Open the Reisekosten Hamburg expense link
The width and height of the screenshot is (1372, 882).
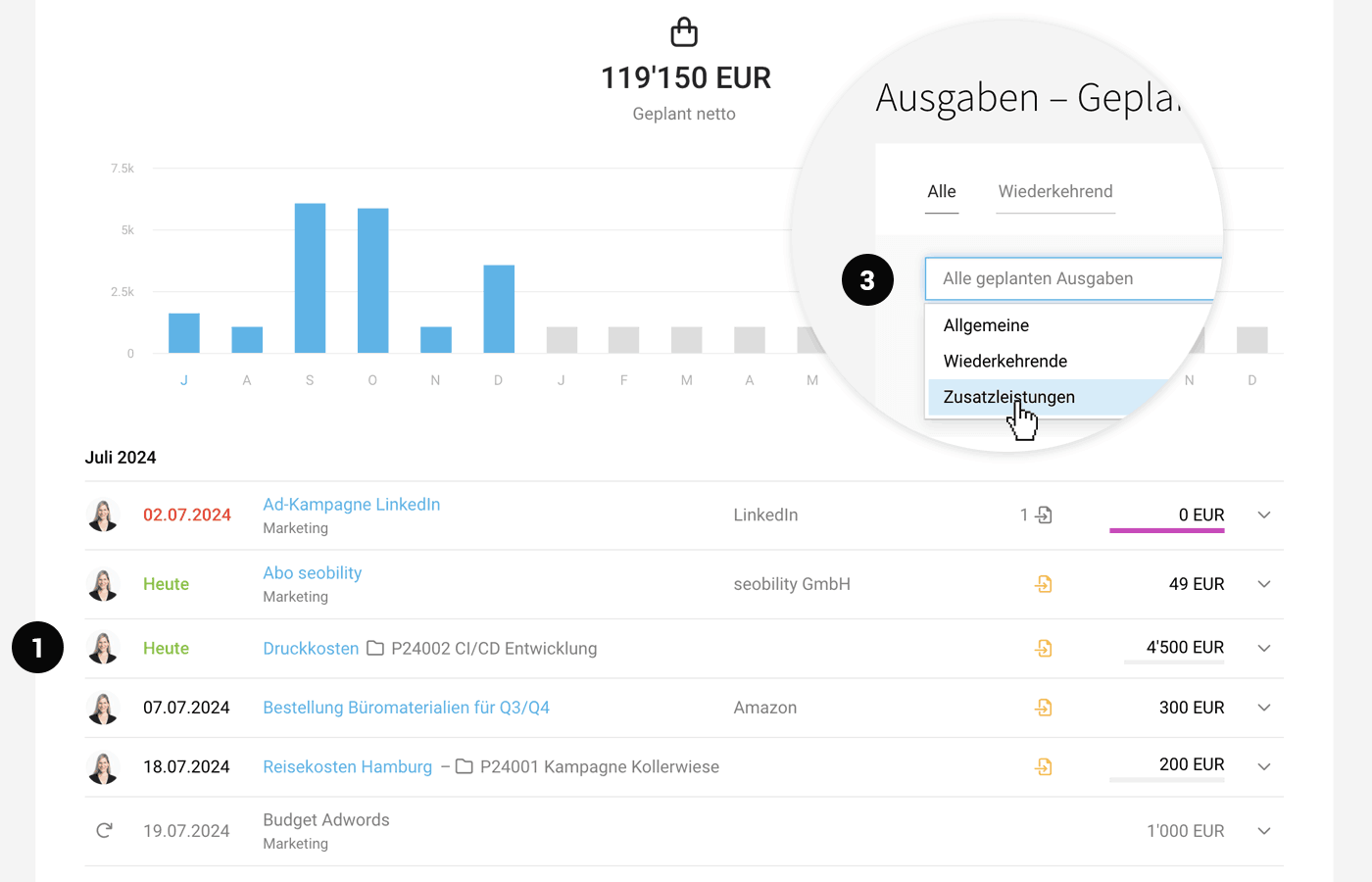tap(347, 767)
